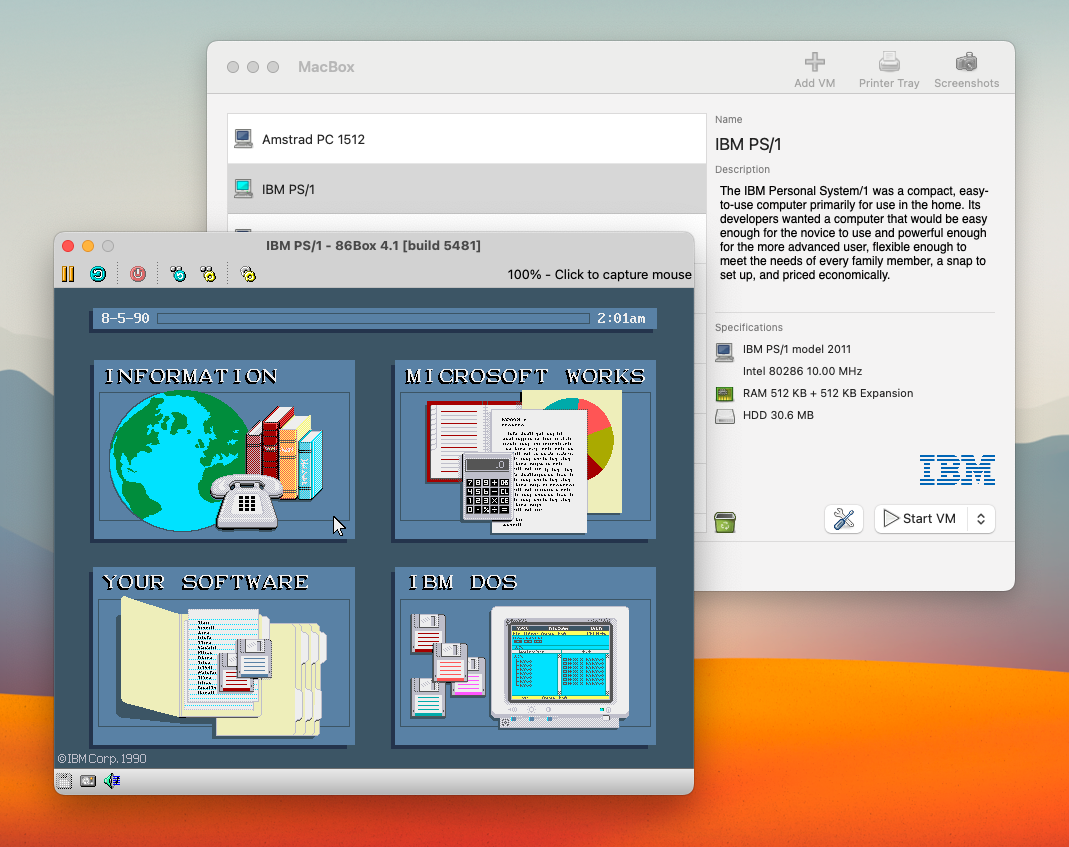Click the Ctrl+Alt+Esc toolbar icon

click(208, 273)
